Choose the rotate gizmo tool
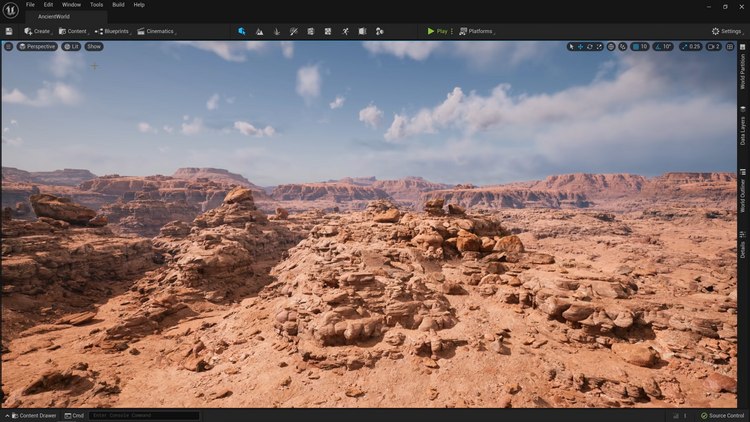750x422 pixels. tap(590, 46)
